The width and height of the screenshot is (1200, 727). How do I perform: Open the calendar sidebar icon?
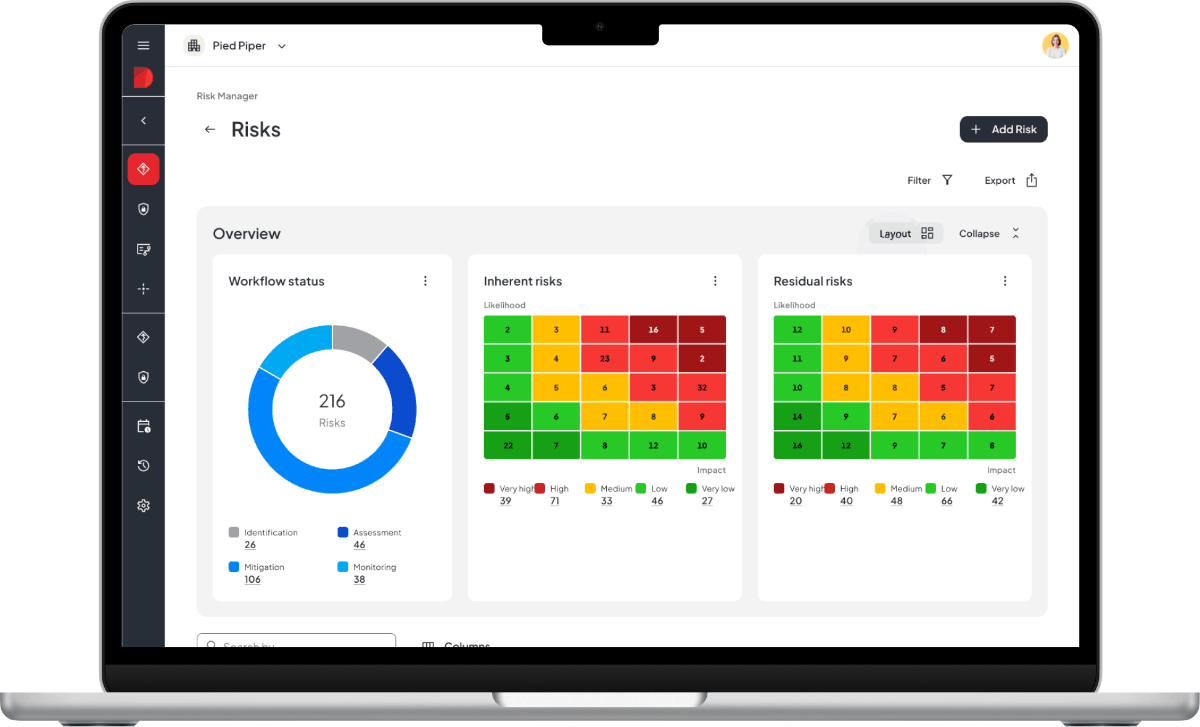143,426
